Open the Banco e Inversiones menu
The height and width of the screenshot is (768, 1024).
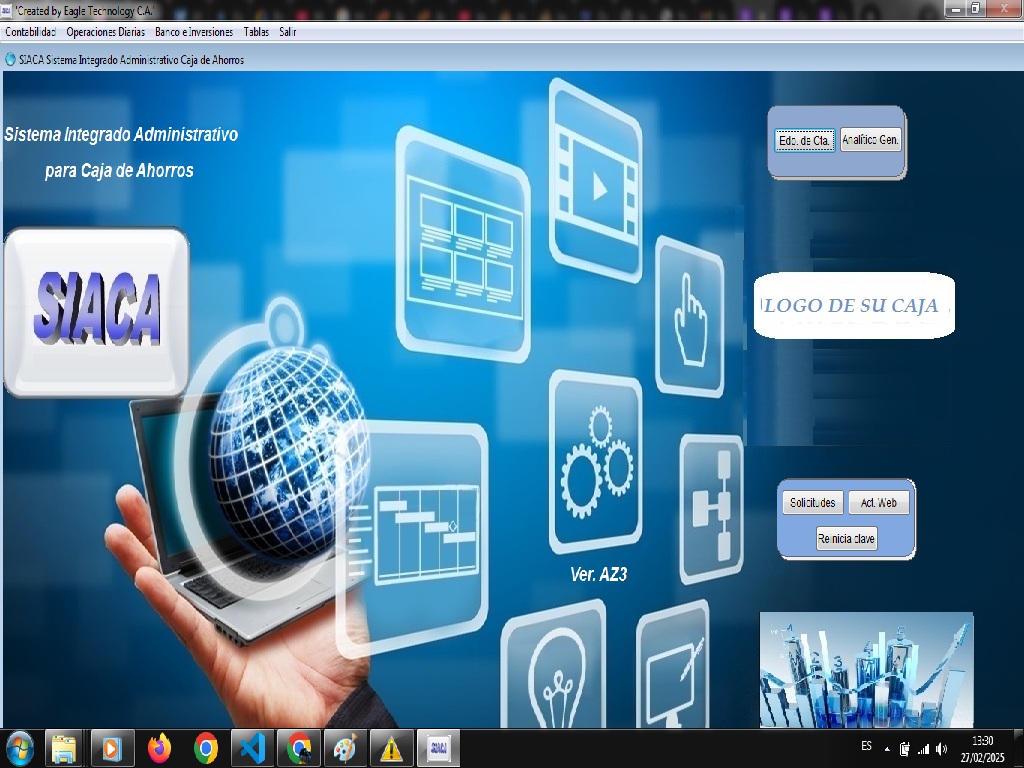tap(194, 32)
